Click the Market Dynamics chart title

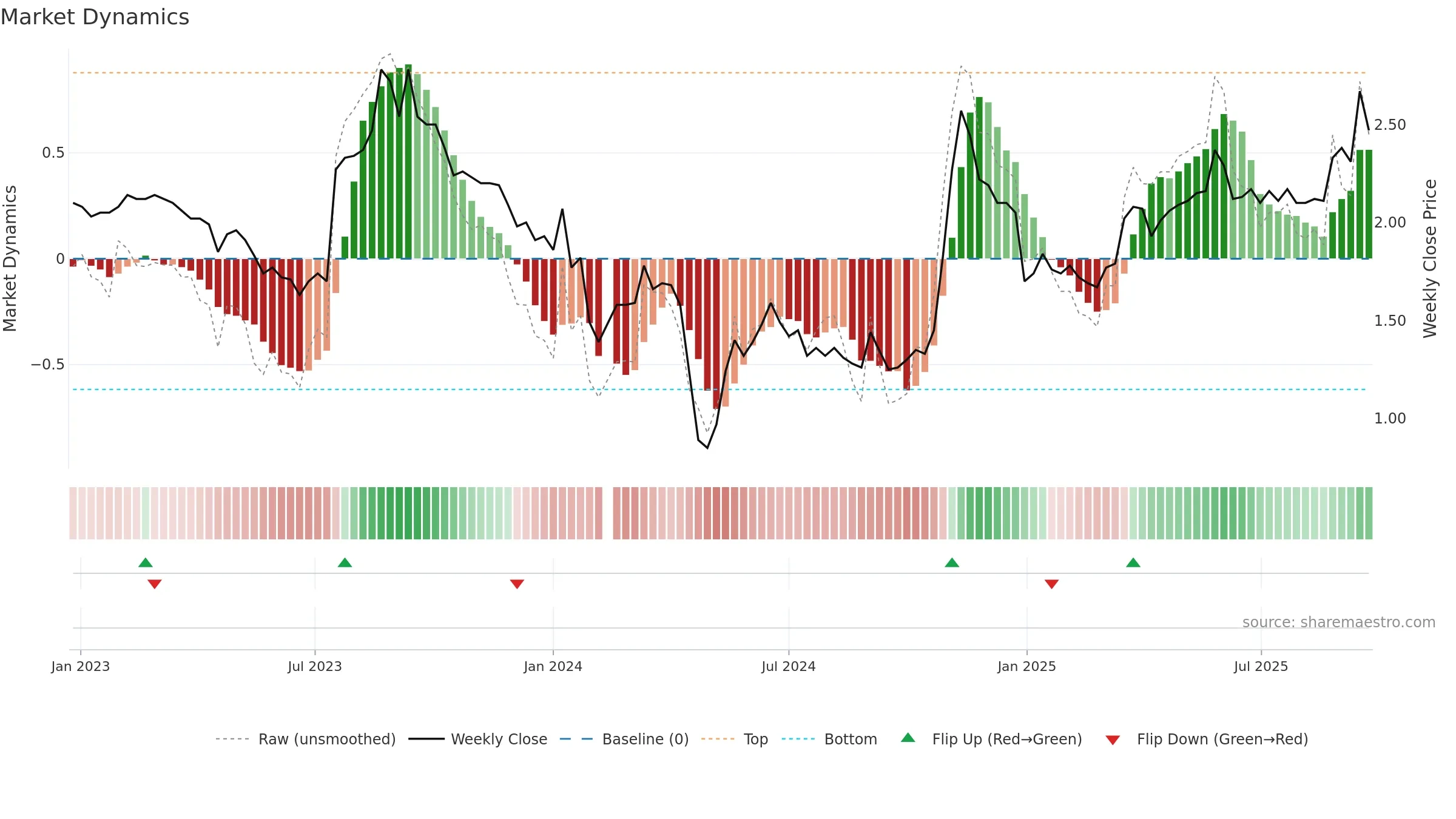95,17
